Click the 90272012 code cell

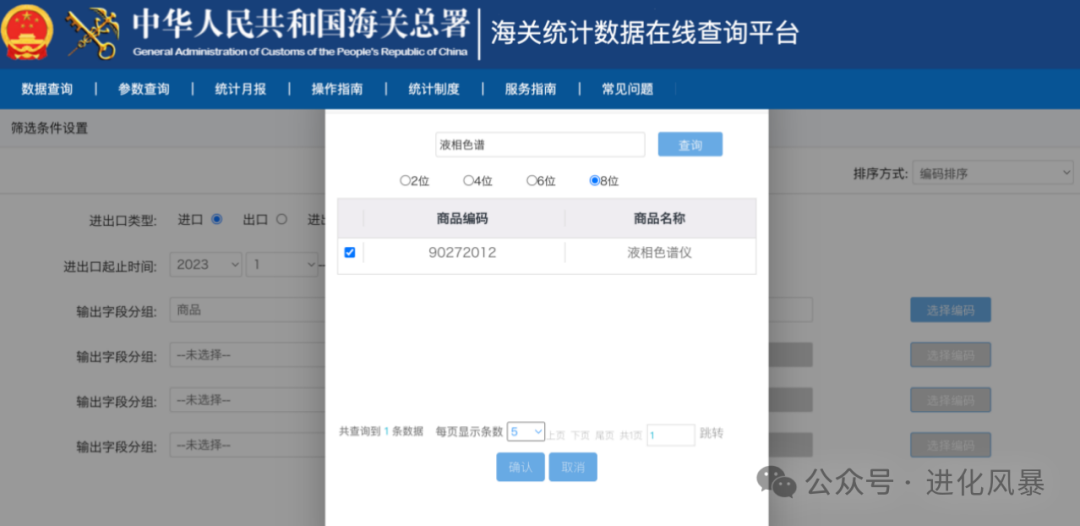[x=462, y=253]
